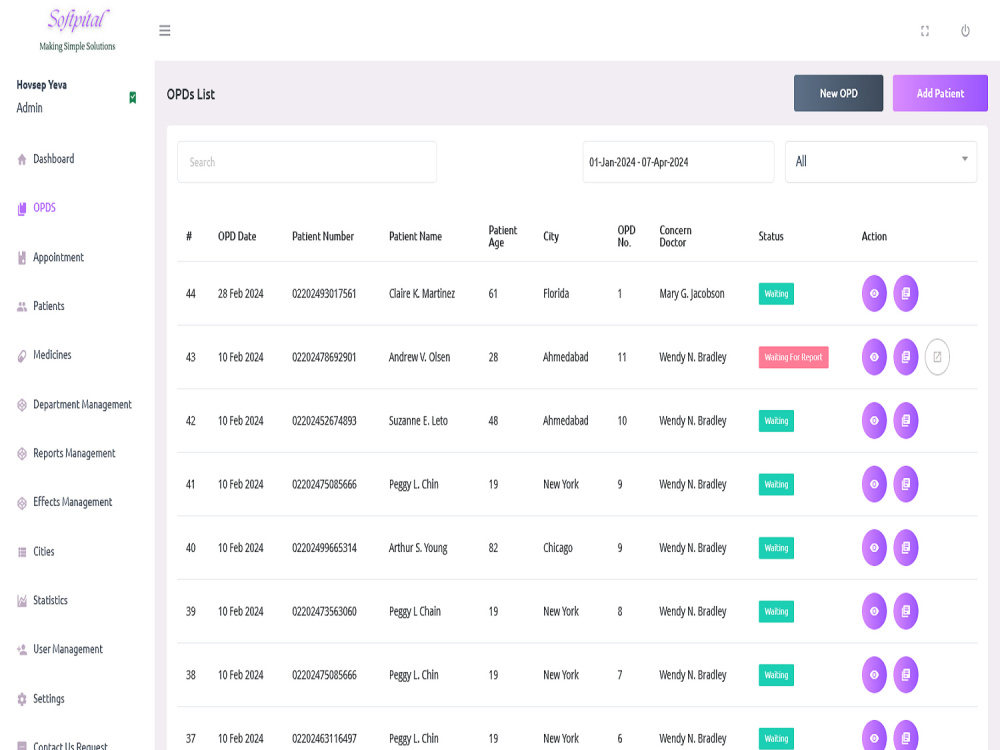Open document icon for Claire K. Martinez row
The height and width of the screenshot is (750, 1000).
click(906, 293)
